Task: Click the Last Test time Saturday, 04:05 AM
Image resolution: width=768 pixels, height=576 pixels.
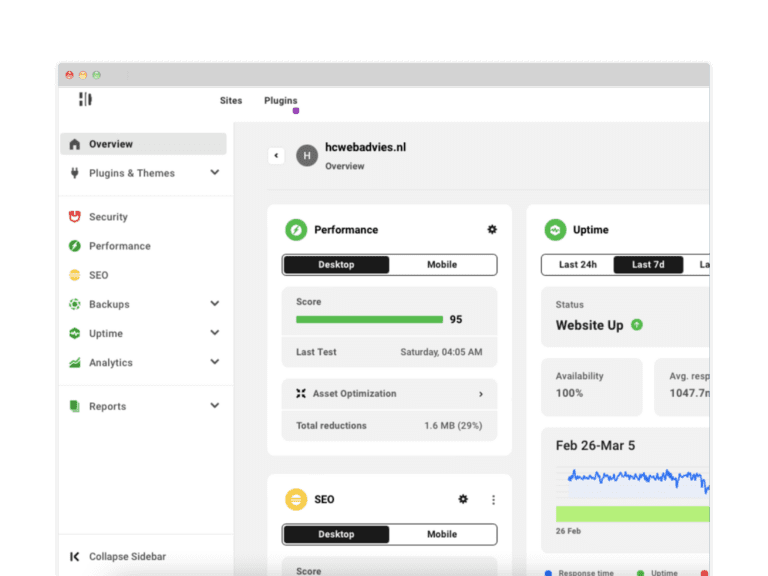Action: click(441, 352)
